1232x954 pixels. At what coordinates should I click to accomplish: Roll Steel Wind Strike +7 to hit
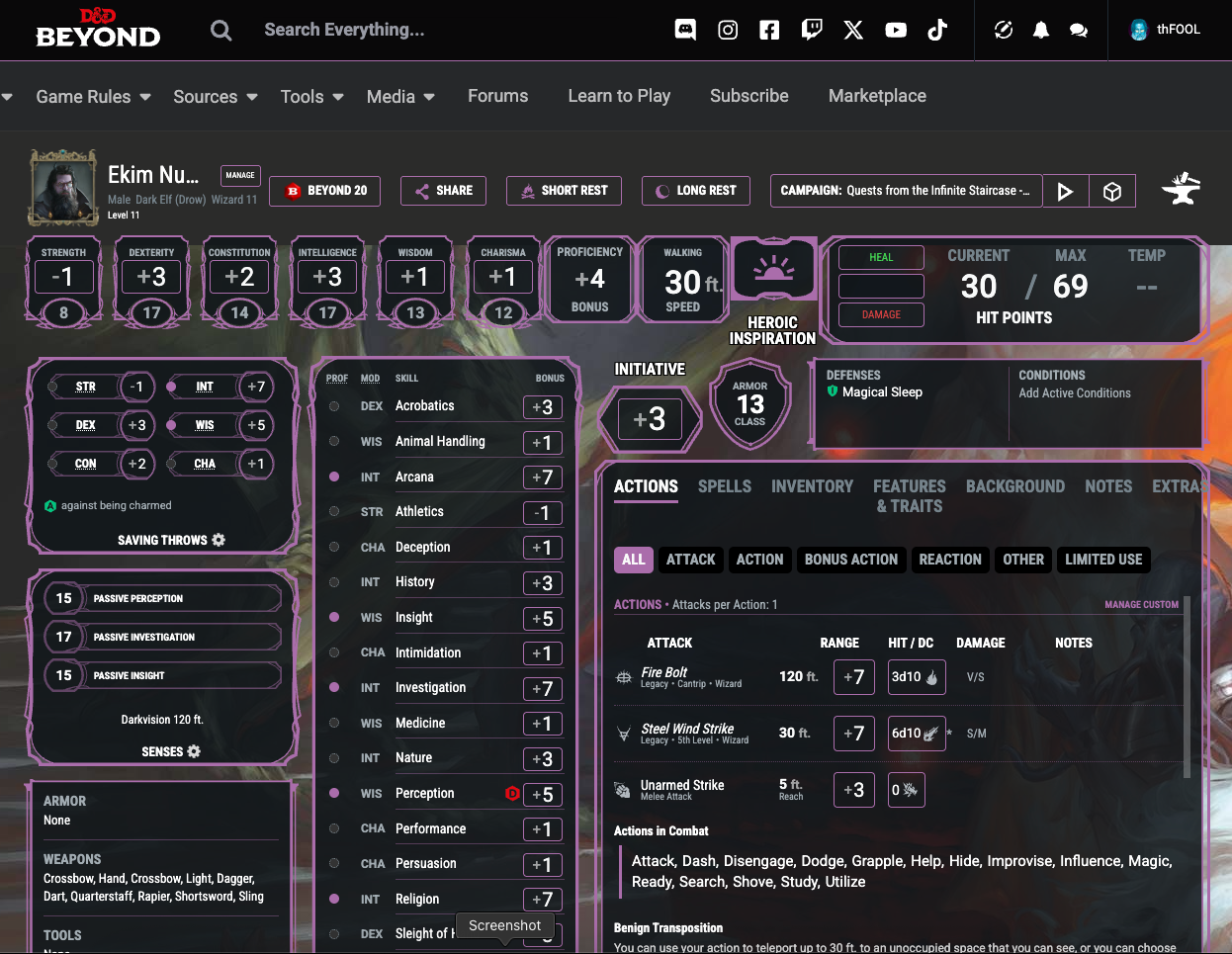tap(853, 734)
